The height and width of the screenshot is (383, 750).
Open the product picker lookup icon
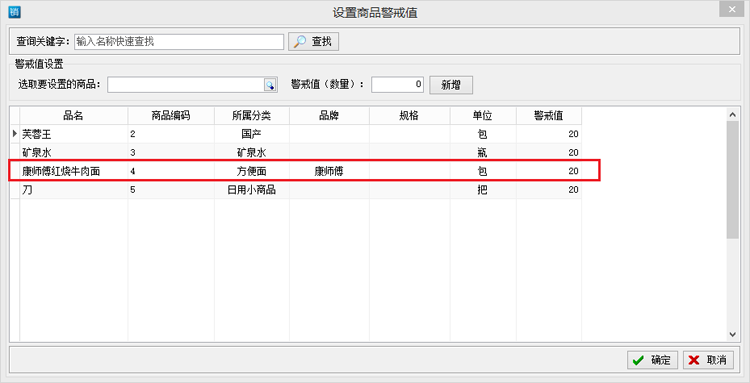coord(270,85)
